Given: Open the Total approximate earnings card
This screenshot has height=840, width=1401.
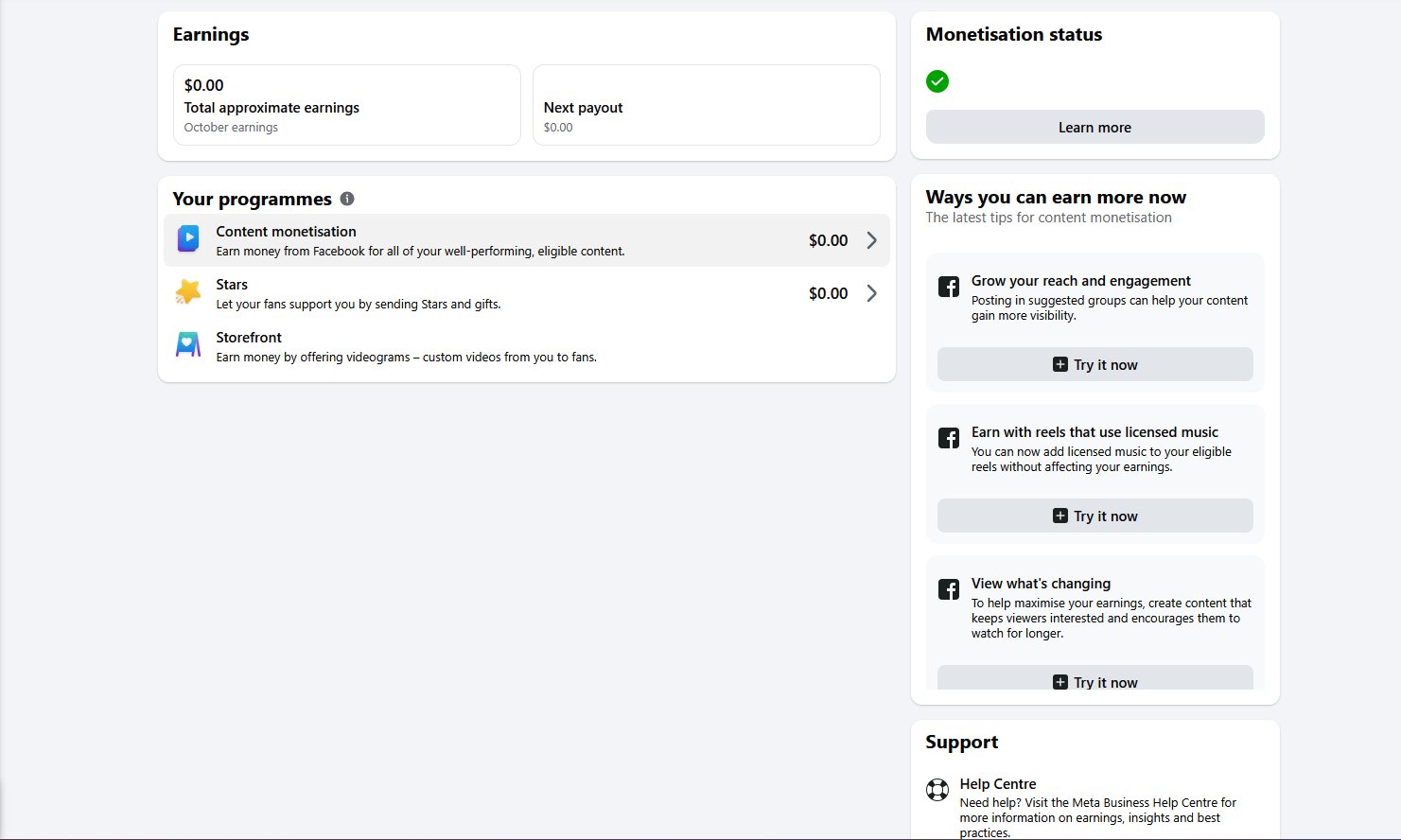Looking at the screenshot, I should coord(346,105).
